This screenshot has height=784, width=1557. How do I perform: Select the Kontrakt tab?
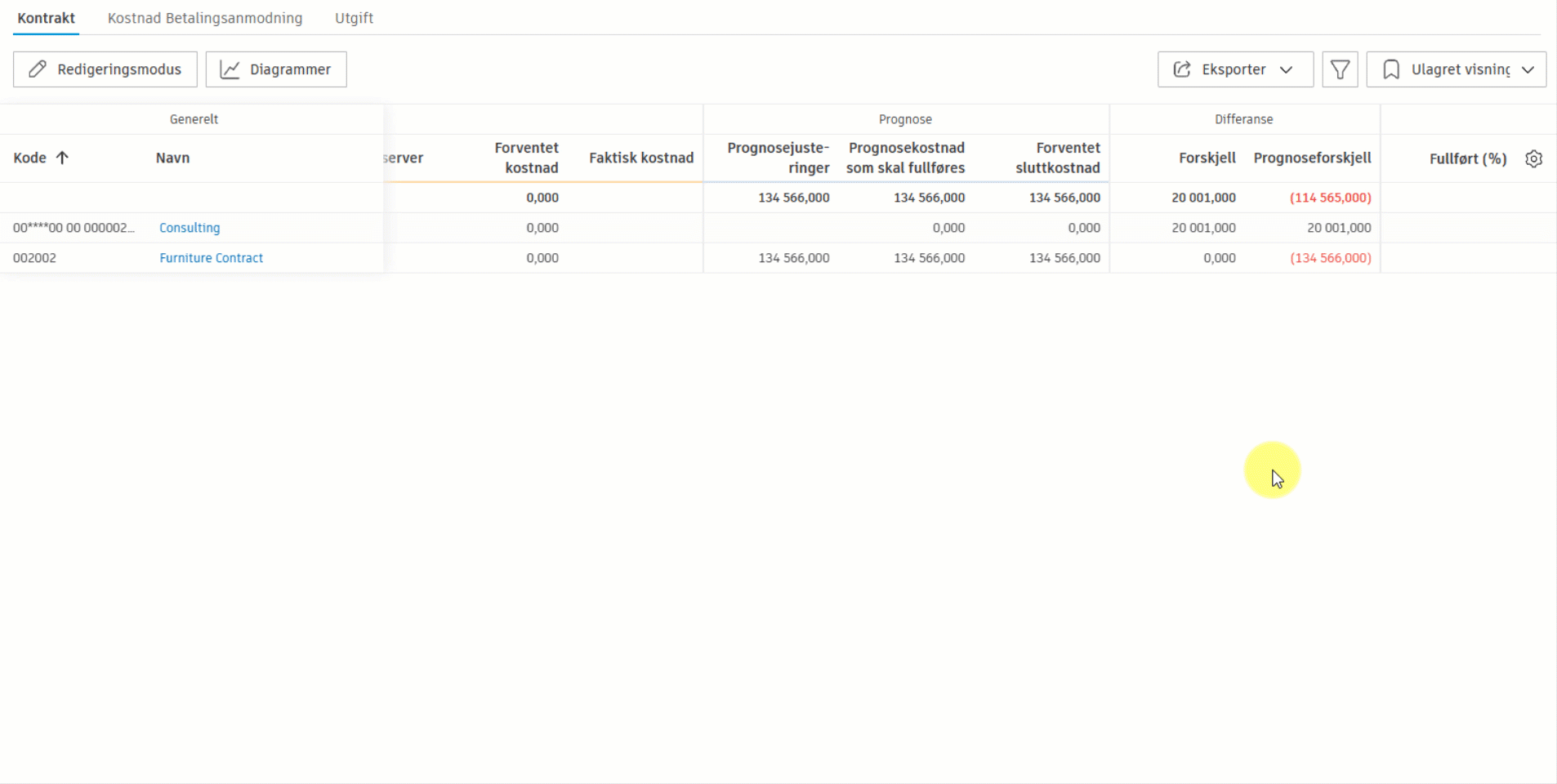tap(46, 18)
